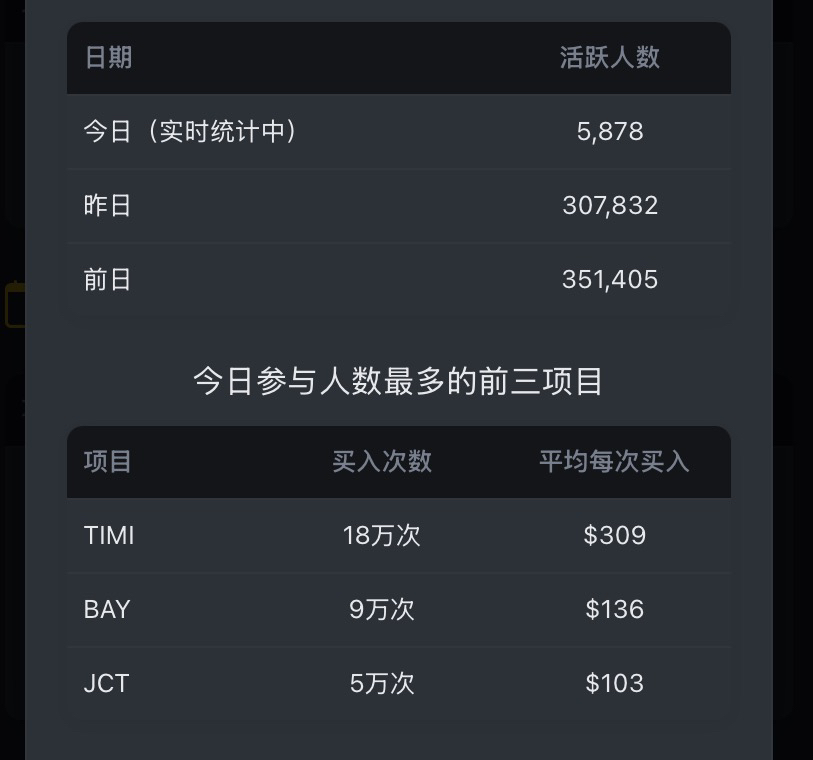813x760 pixels.
Task: Click the $309 average buy value
Action: [614, 536]
